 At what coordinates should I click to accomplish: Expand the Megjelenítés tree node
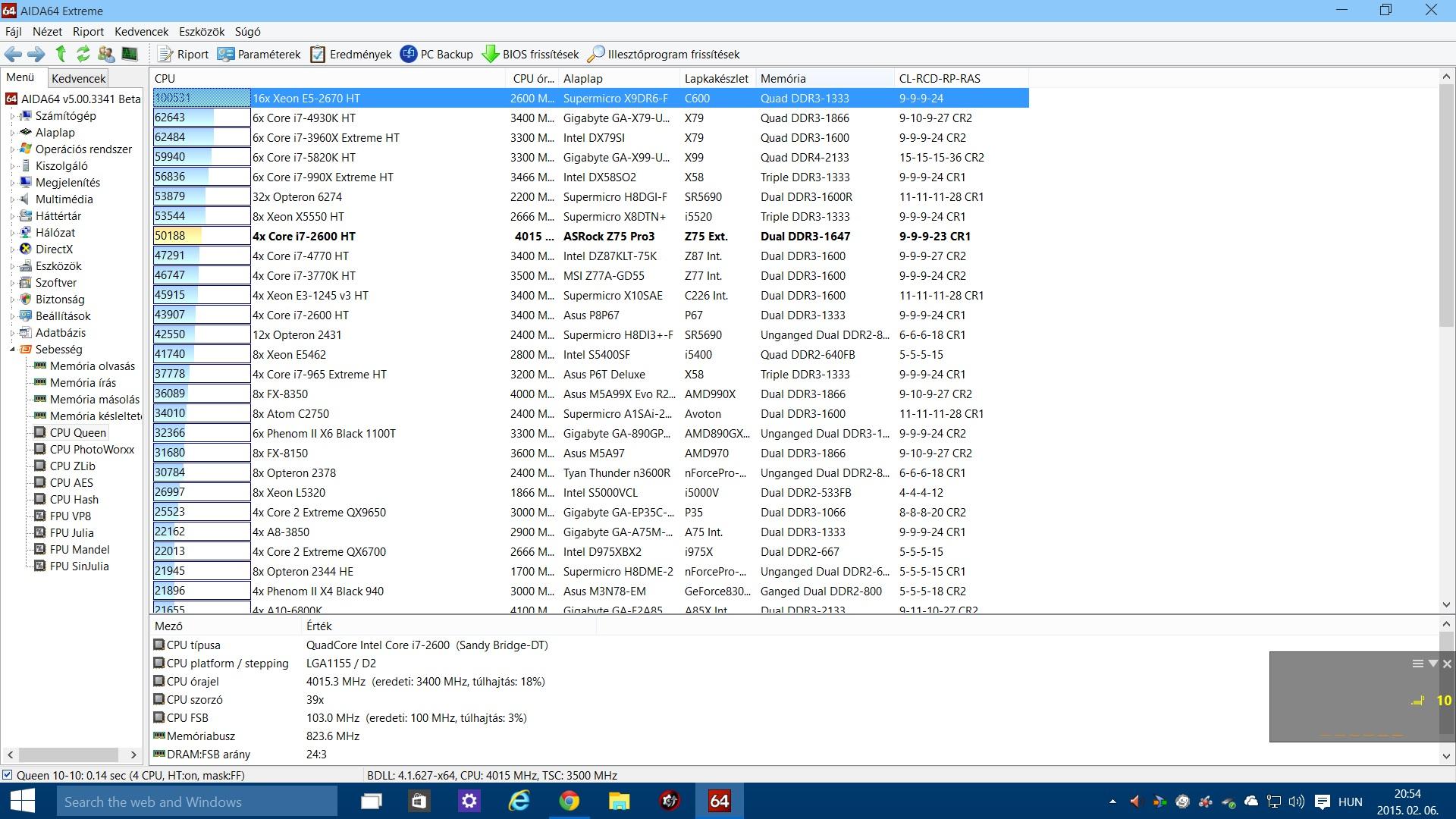(x=12, y=183)
